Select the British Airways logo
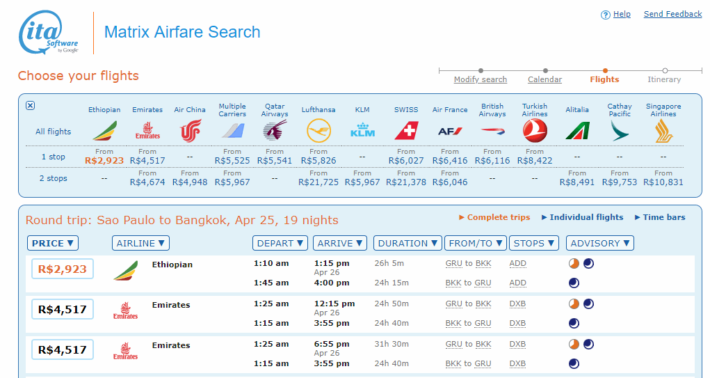The height and width of the screenshot is (378, 710). 493,131
